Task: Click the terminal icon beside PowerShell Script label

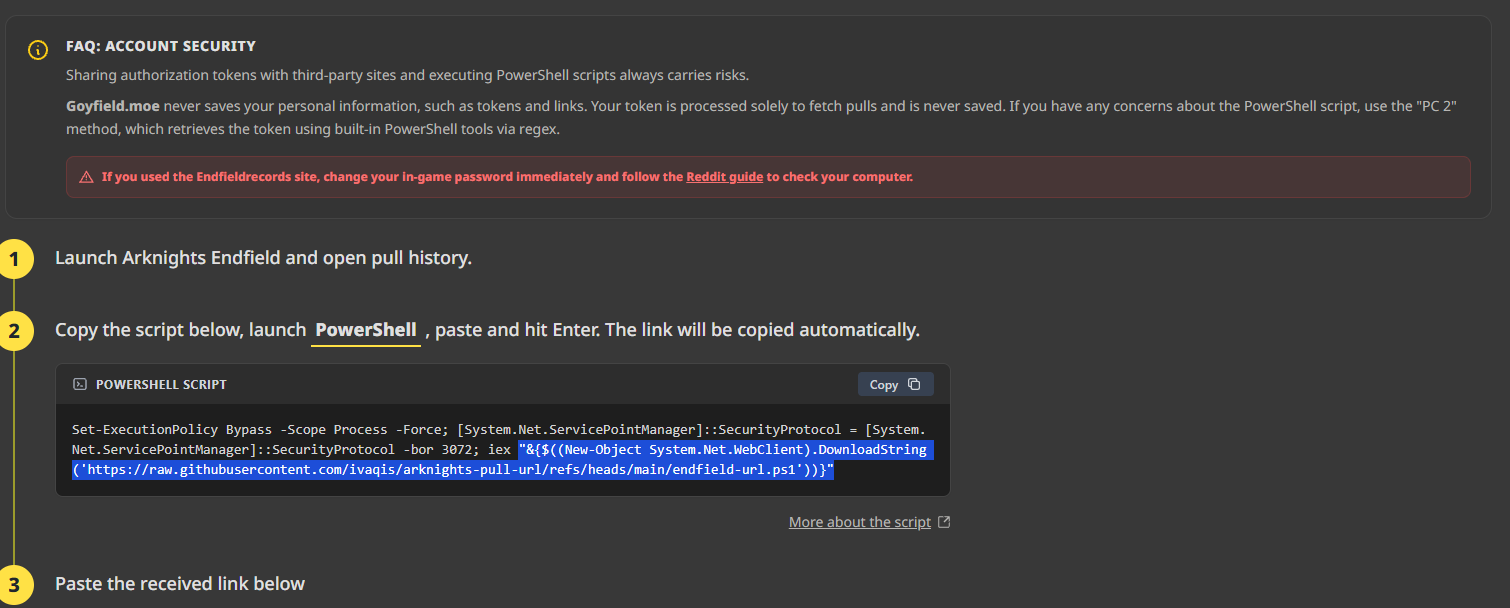Action: tap(80, 385)
